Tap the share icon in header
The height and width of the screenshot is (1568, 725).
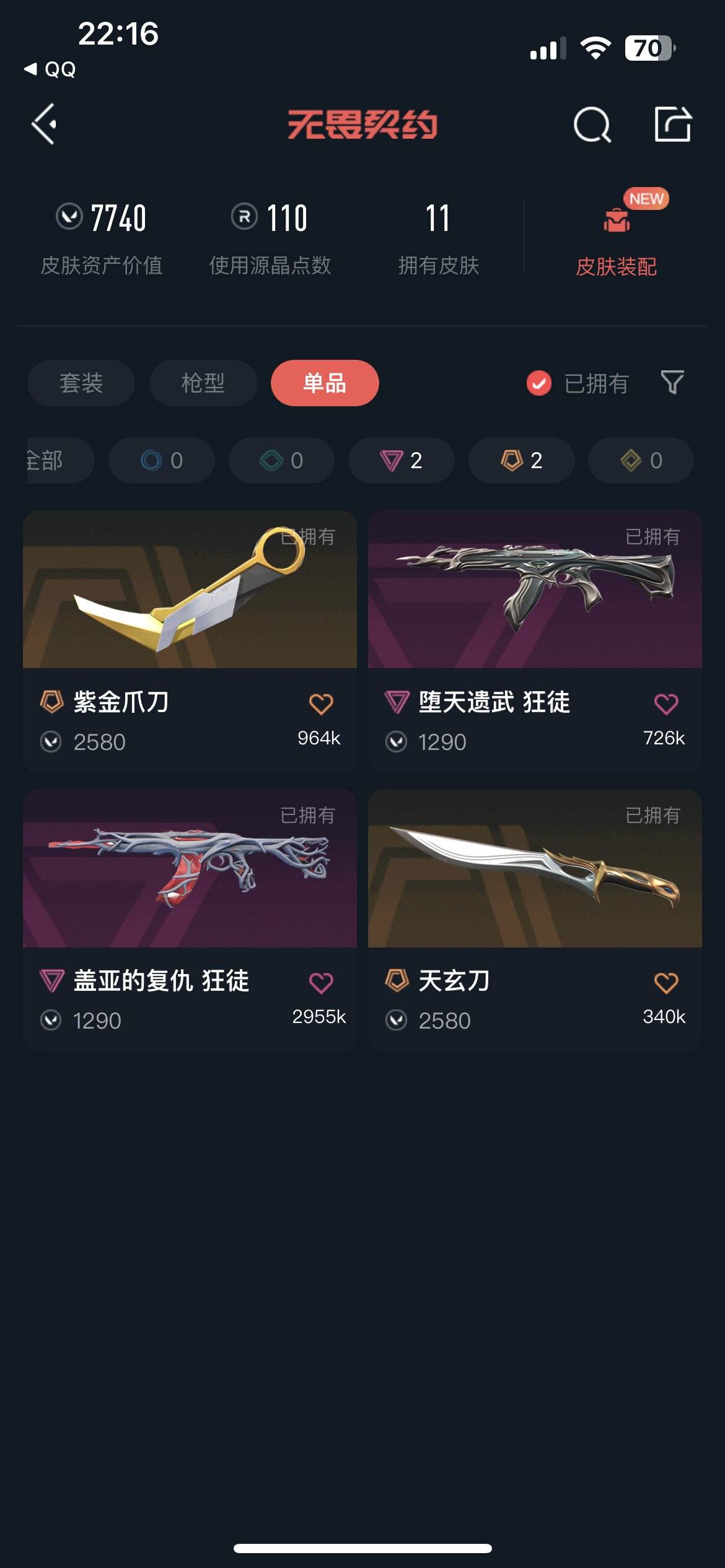click(673, 124)
